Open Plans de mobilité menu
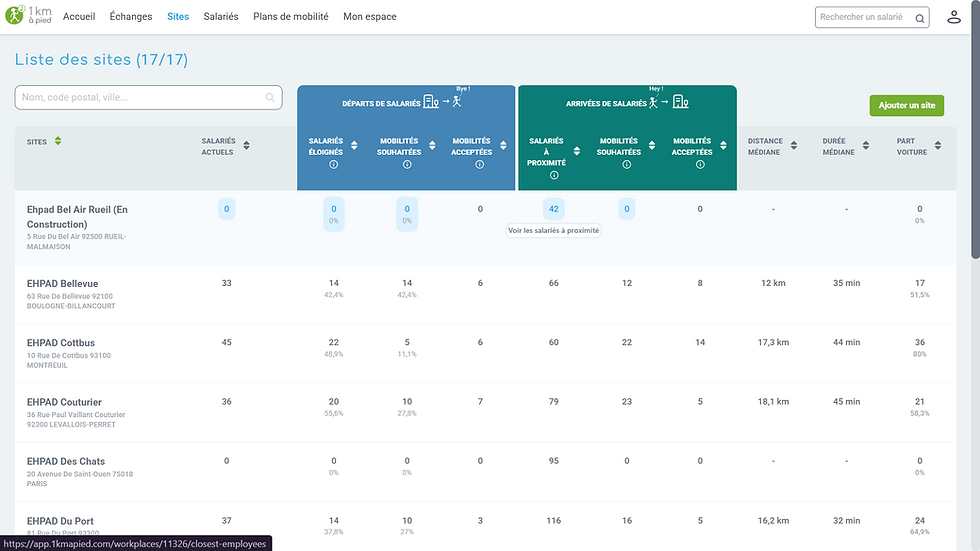 [x=291, y=17]
